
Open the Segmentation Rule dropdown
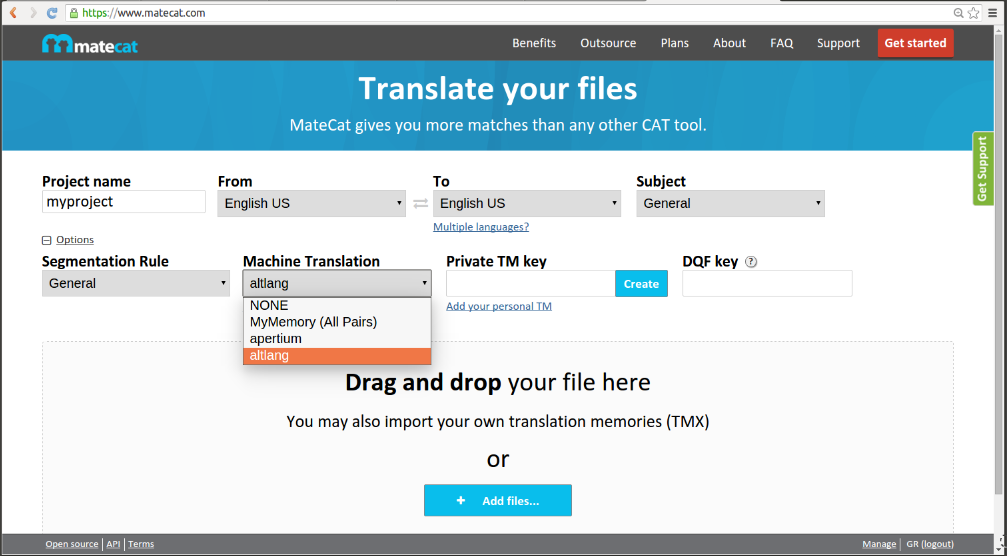click(136, 283)
